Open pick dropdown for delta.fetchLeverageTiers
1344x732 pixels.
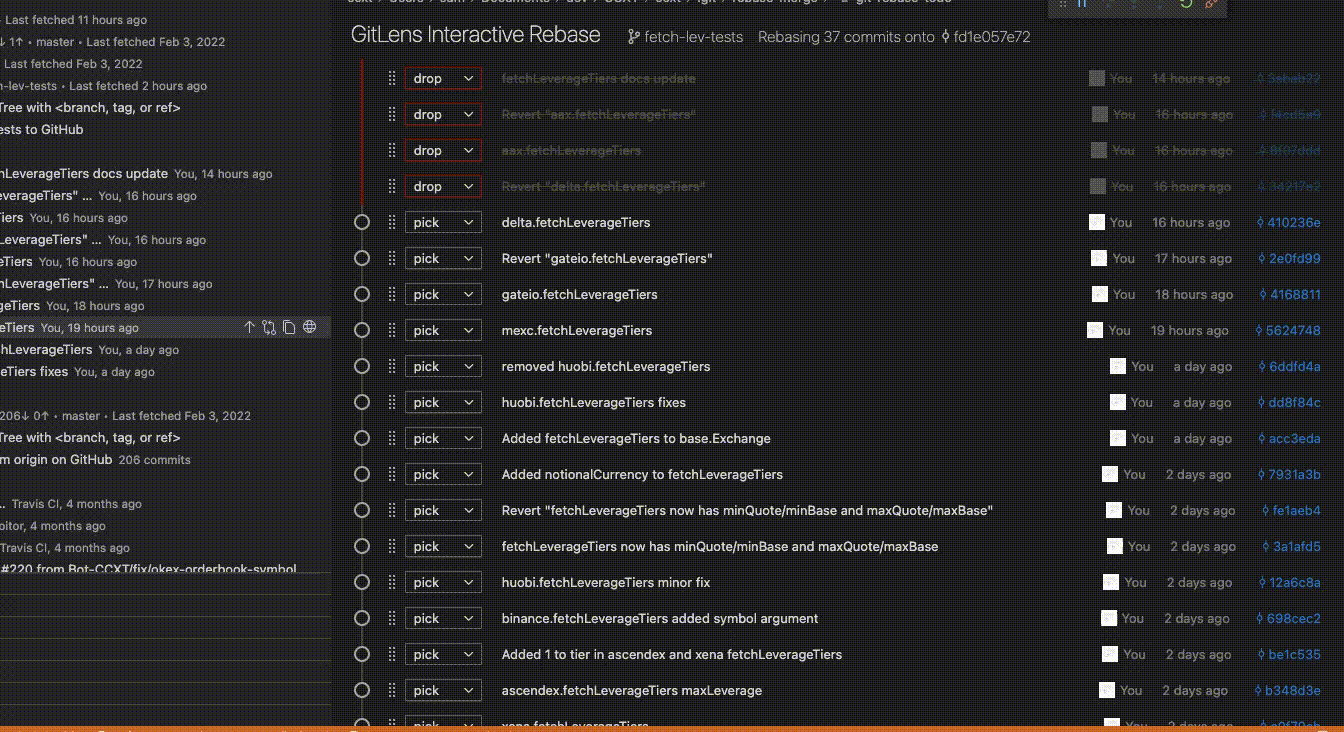pyautogui.click(x=443, y=222)
